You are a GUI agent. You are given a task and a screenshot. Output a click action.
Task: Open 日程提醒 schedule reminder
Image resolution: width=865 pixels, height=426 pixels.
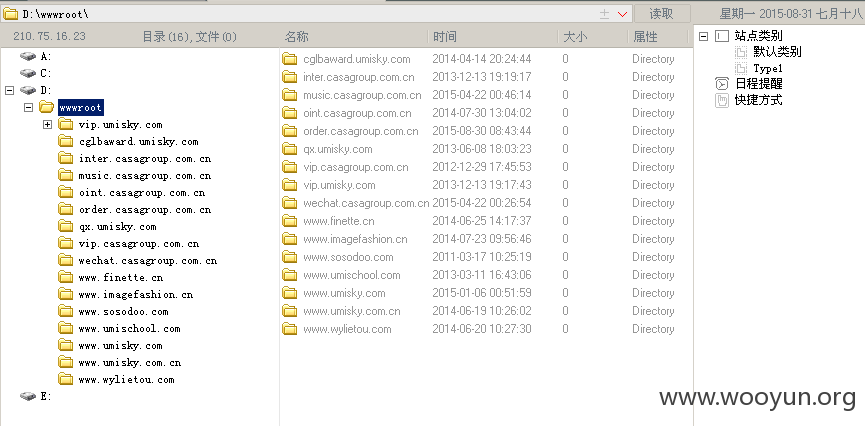pyautogui.click(x=759, y=84)
